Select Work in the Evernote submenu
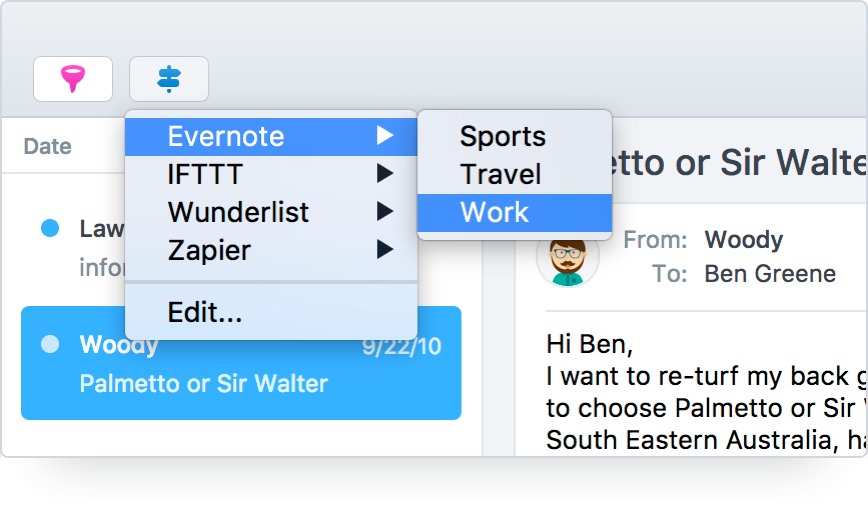This screenshot has height=510, width=868. click(495, 212)
